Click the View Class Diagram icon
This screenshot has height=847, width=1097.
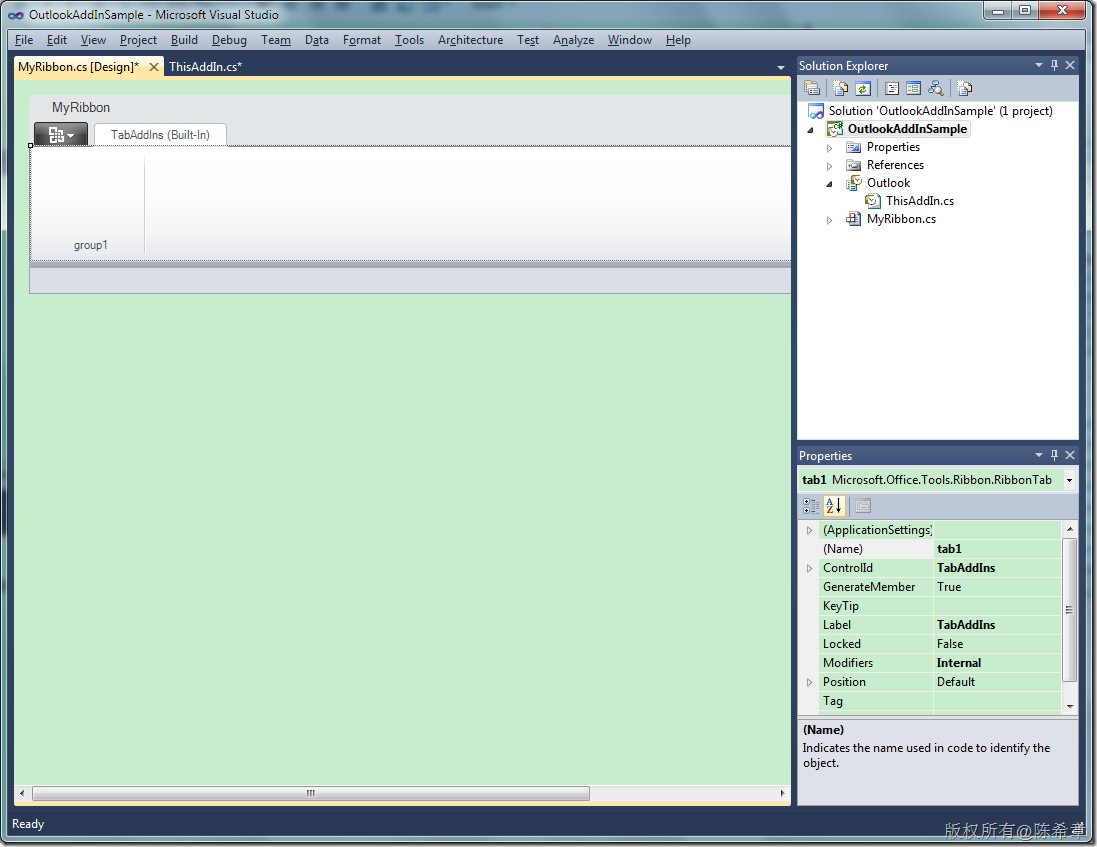click(x=935, y=88)
